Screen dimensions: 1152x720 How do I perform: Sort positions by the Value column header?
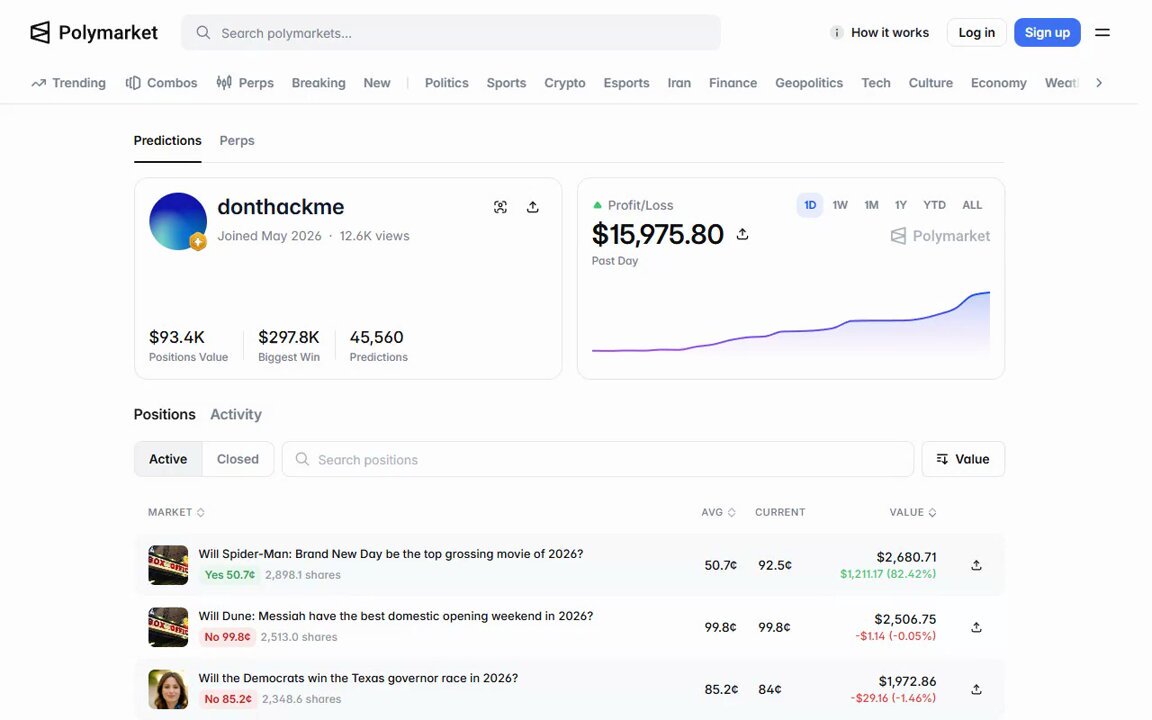coord(912,512)
